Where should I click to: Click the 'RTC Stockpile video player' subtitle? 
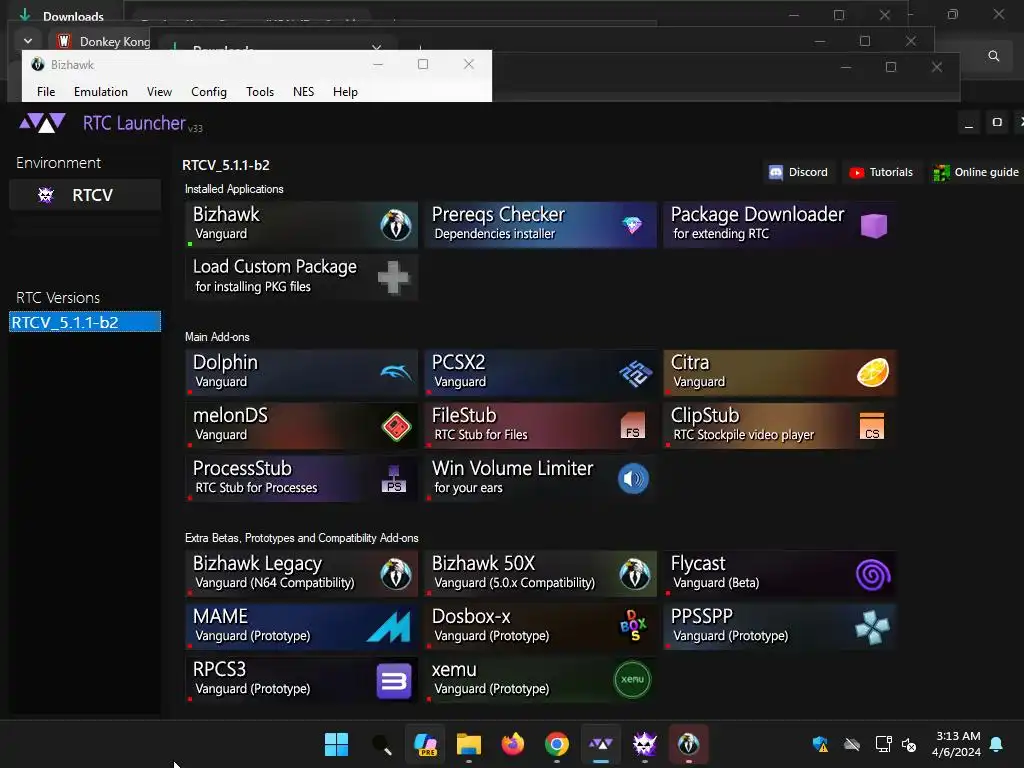click(x=744, y=435)
